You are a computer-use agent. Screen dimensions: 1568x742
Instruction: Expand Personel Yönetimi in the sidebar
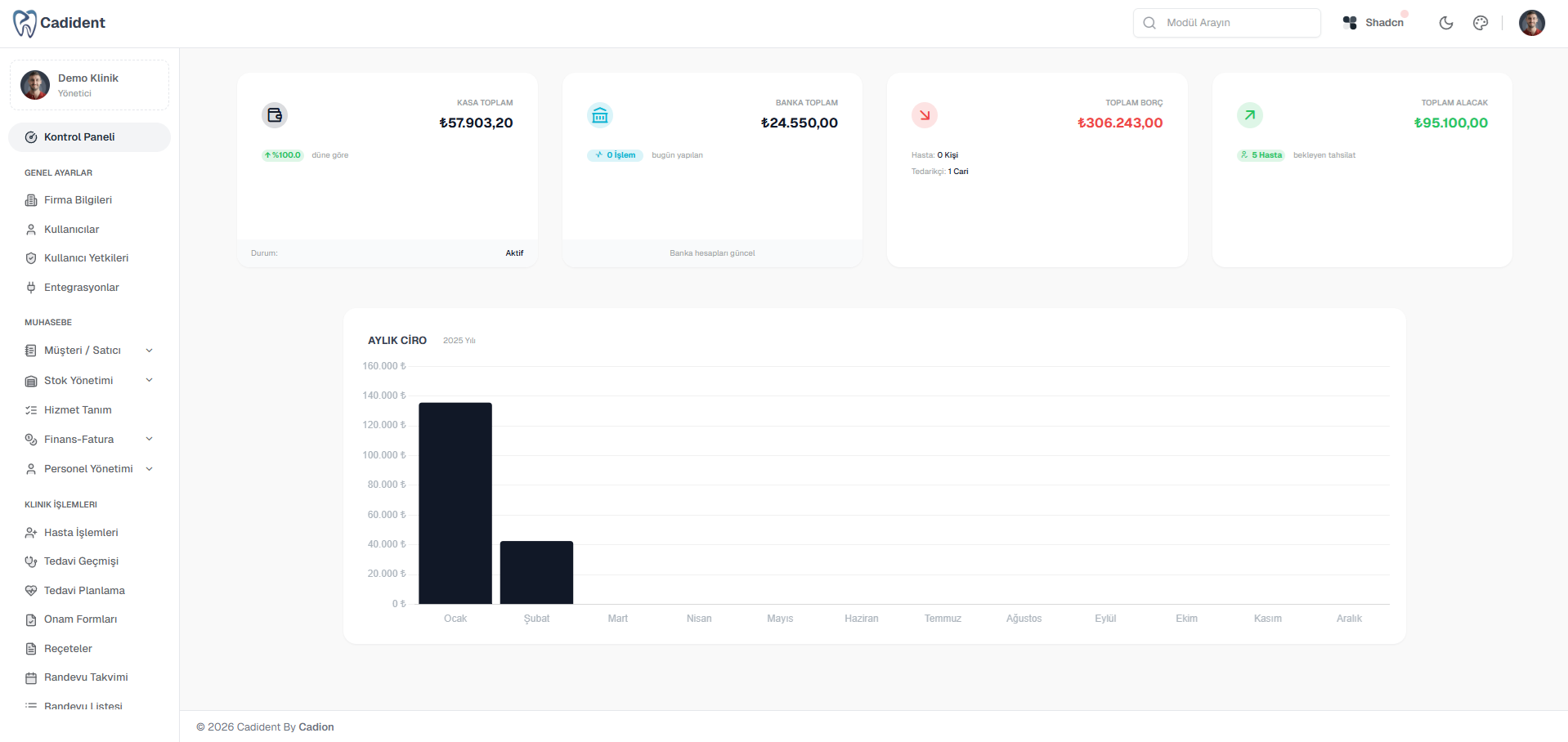[148, 468]
